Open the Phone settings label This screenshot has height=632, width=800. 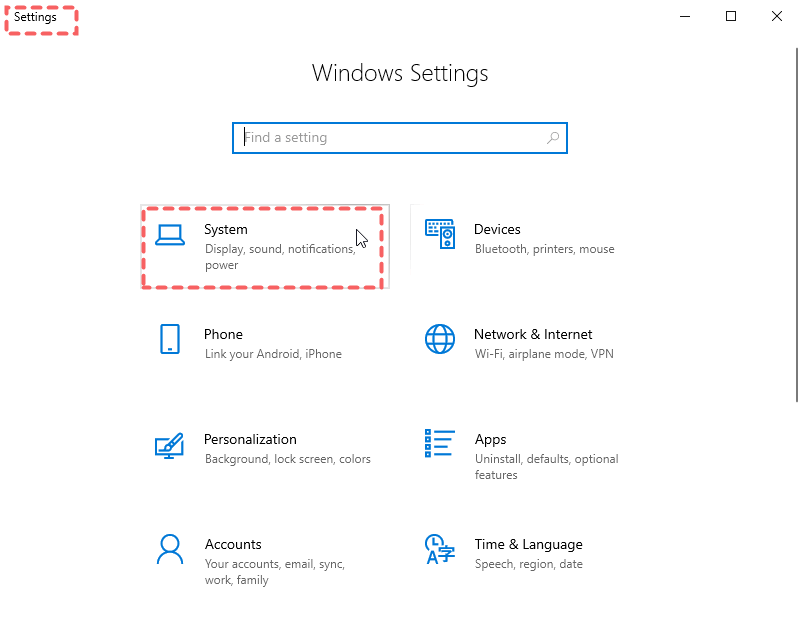[223, 334]
